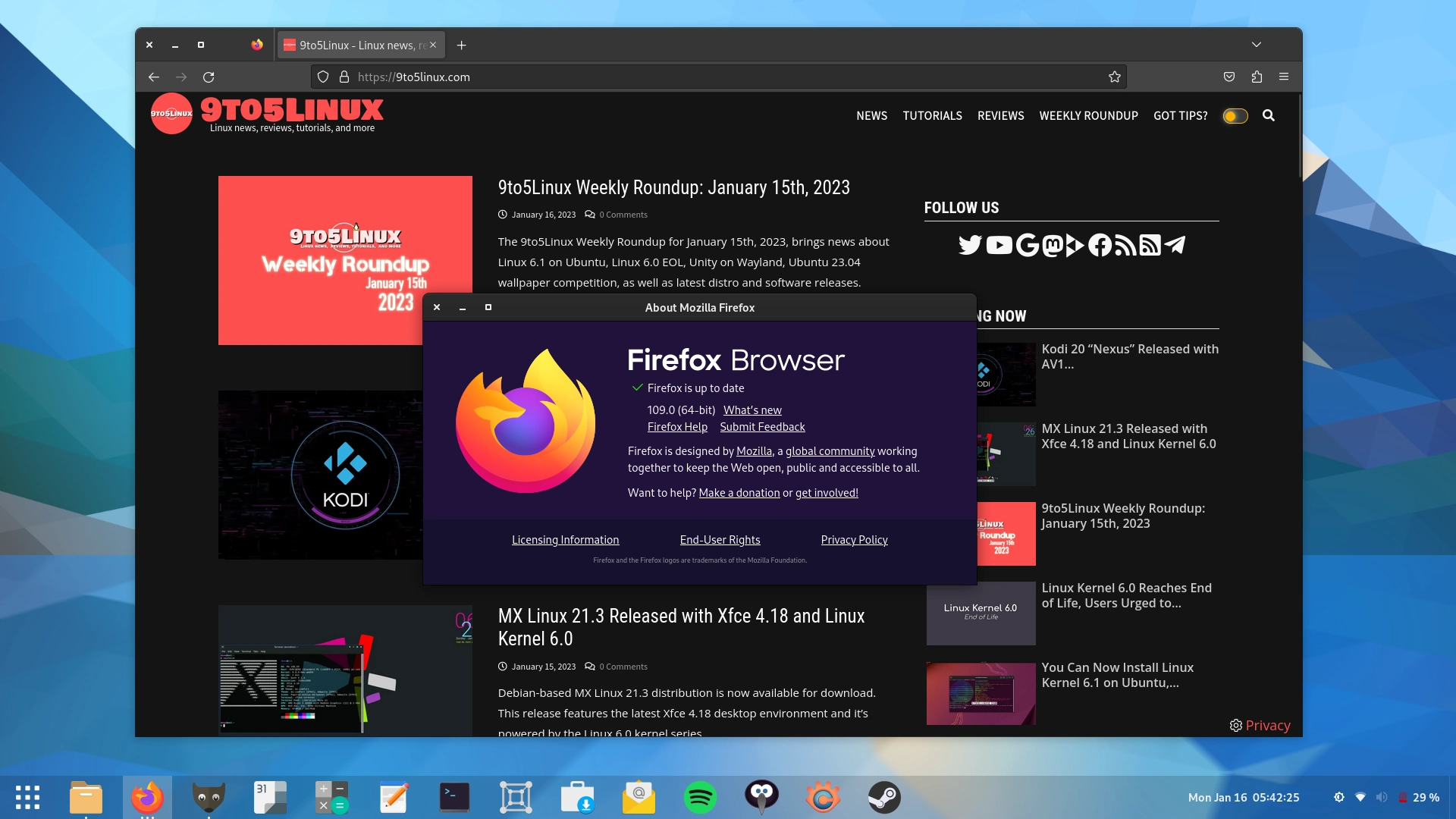The width and height of the screenshot is (1456, 819).
Task: Click the "What's new" link
Action: click(752, 409)
